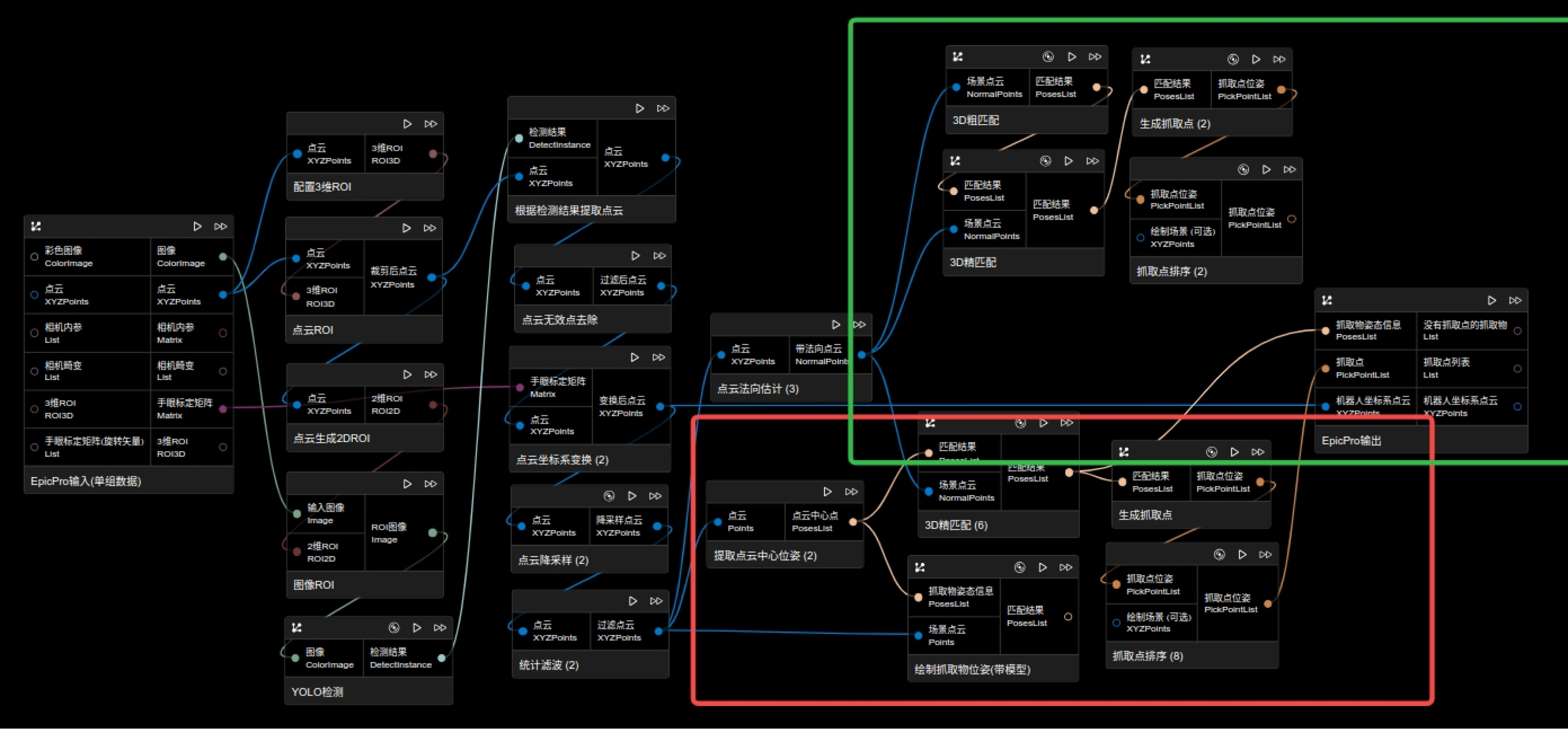Select the 点云无效点去除 node by its title

click(560, 320)
